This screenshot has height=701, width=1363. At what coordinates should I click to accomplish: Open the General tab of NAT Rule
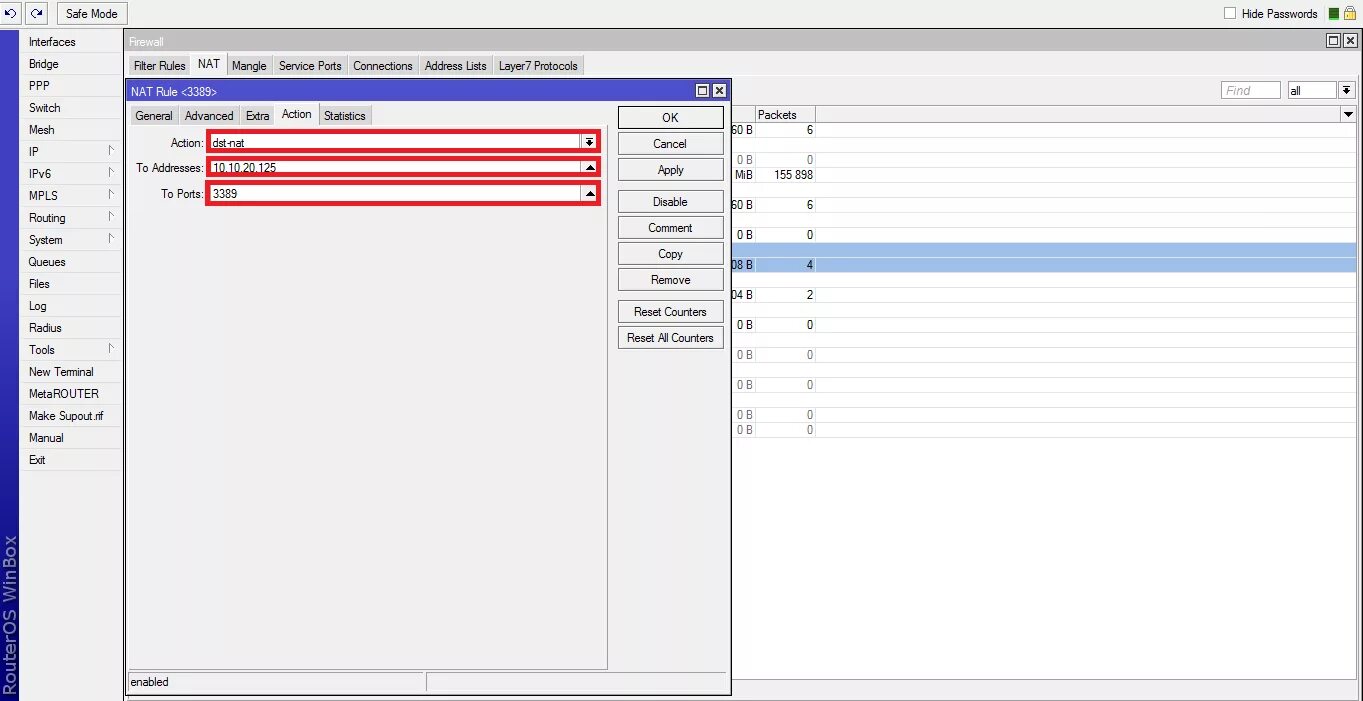click(154, 116)
